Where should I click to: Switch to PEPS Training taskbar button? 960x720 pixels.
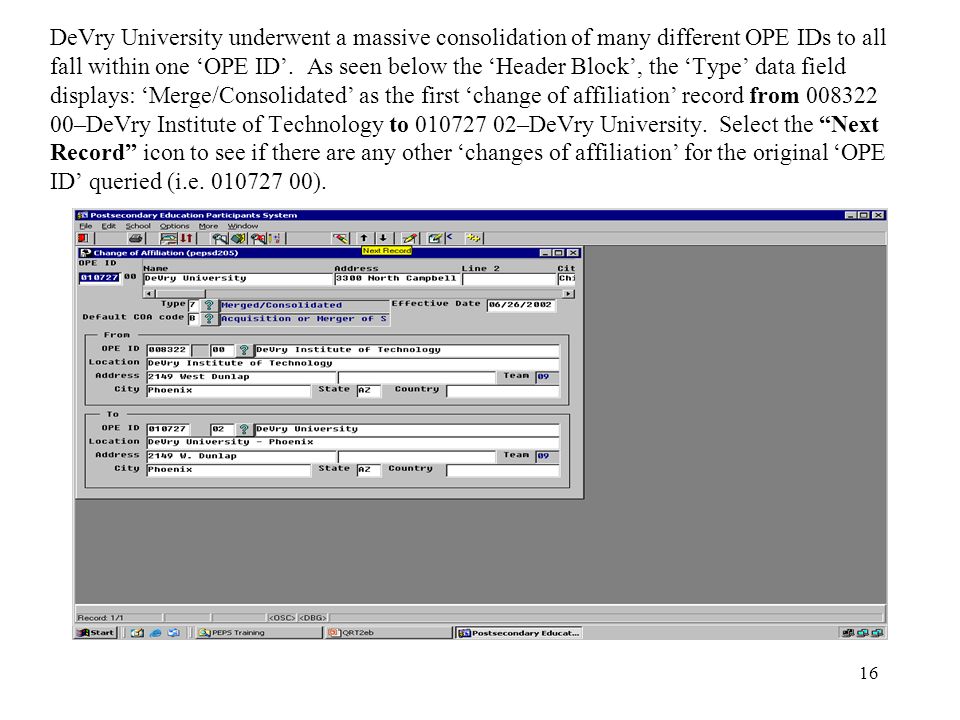point(257,632)
